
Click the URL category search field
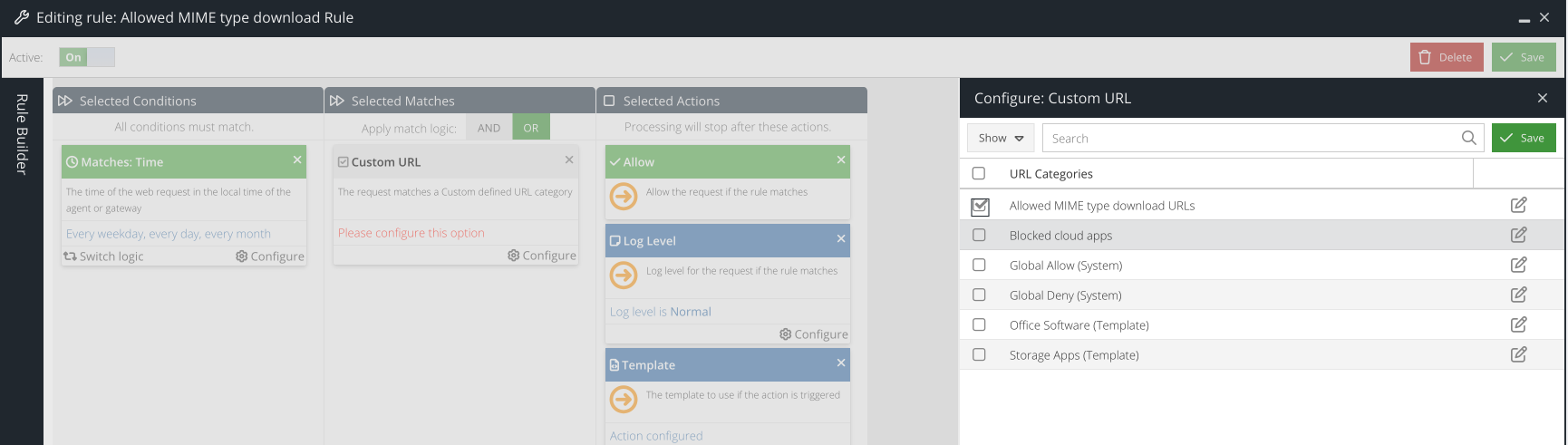[1251, 138]
